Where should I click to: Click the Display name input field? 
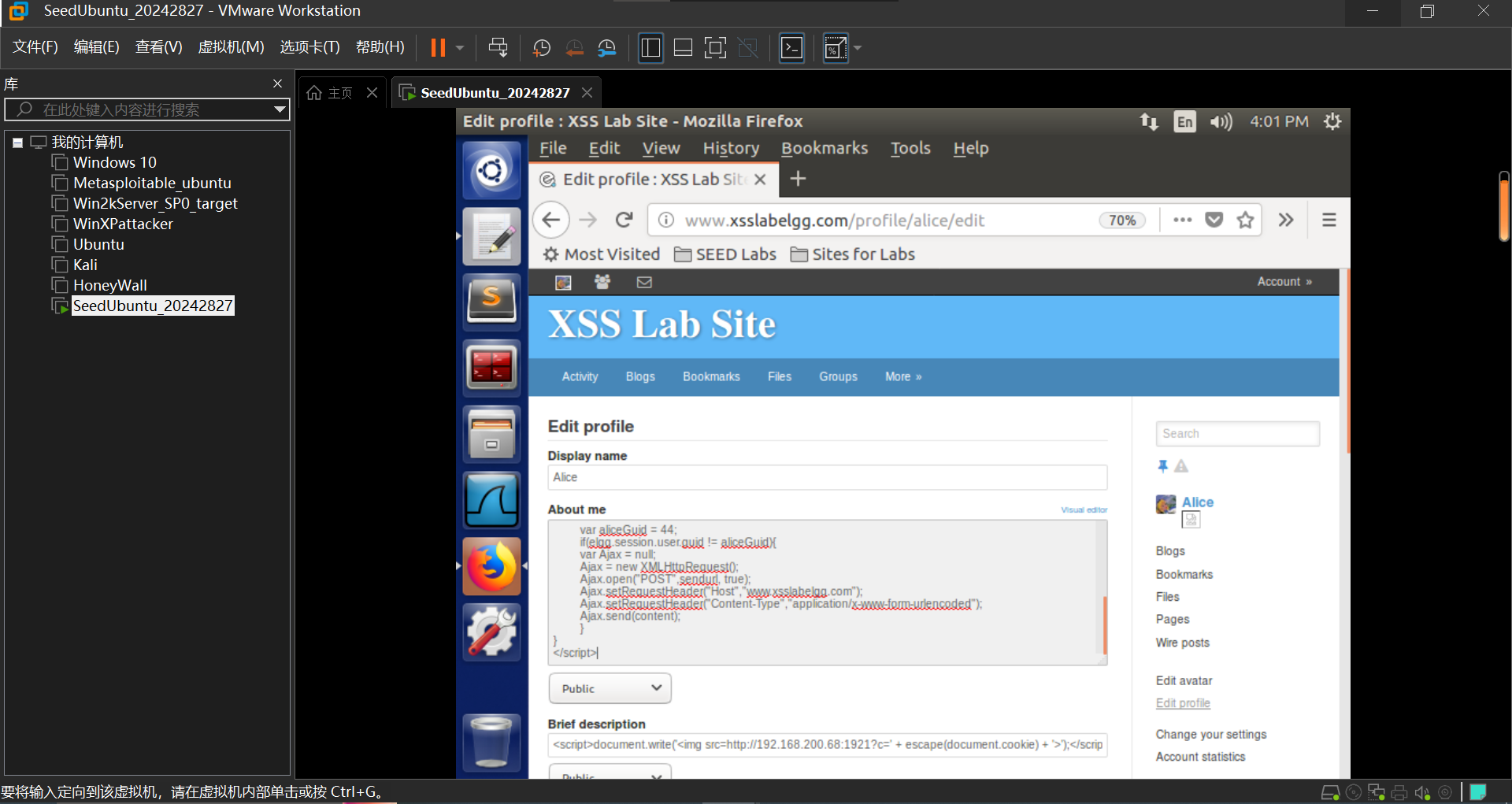point(827,477)
